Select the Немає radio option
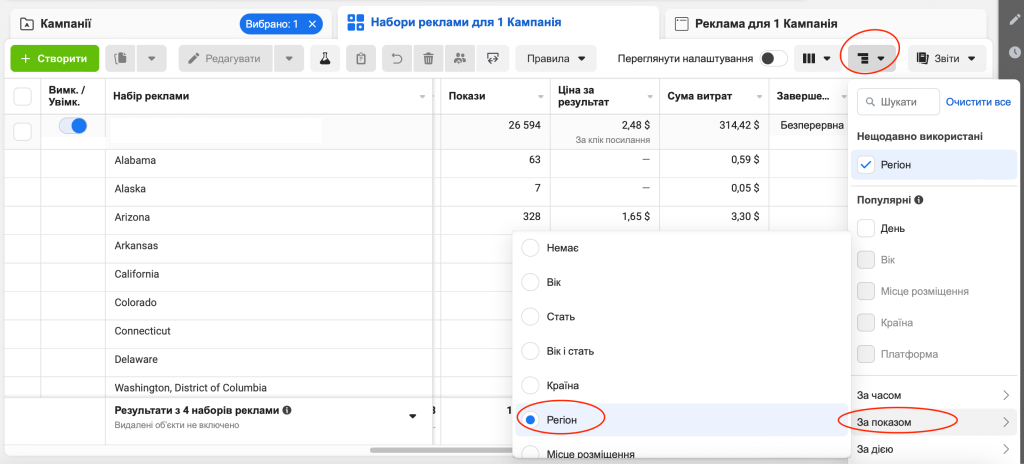The height and width of the screenshot is (464, 1024). (530, 248)
